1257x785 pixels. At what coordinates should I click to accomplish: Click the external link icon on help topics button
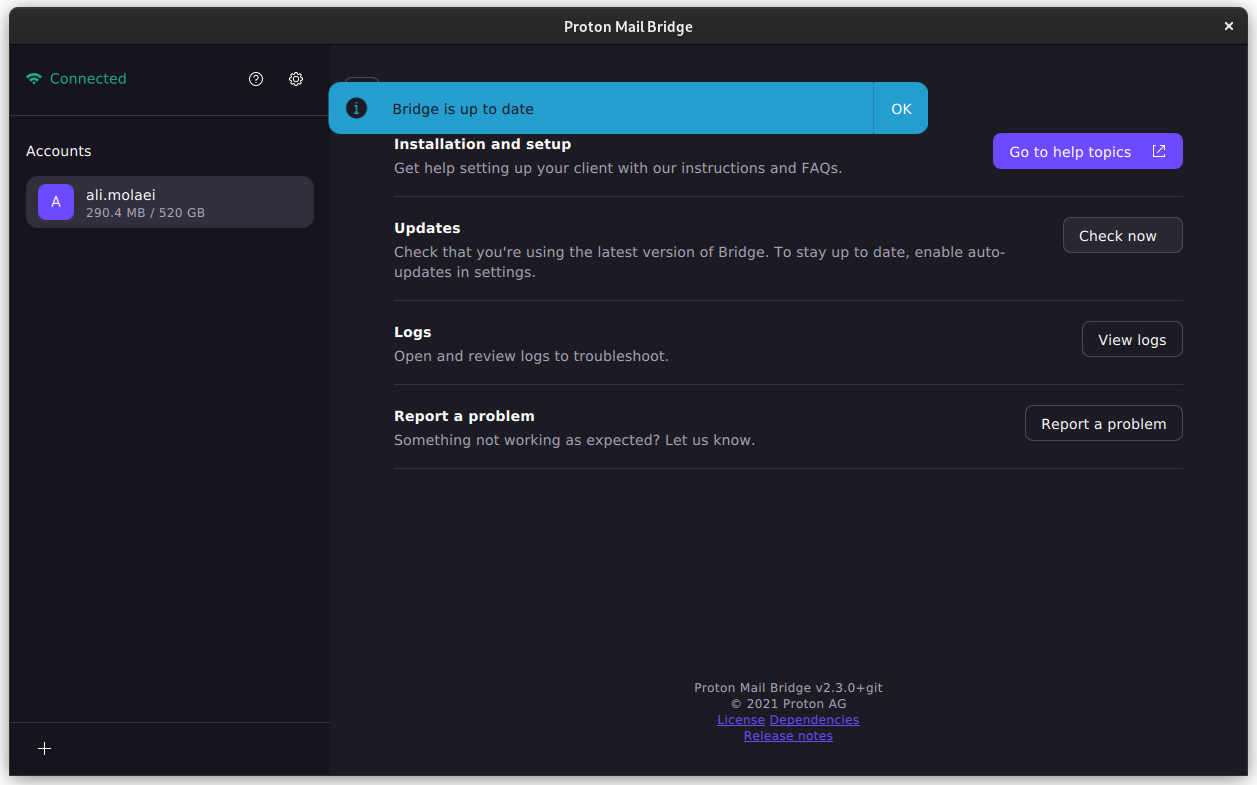[x=1159, y=151]
